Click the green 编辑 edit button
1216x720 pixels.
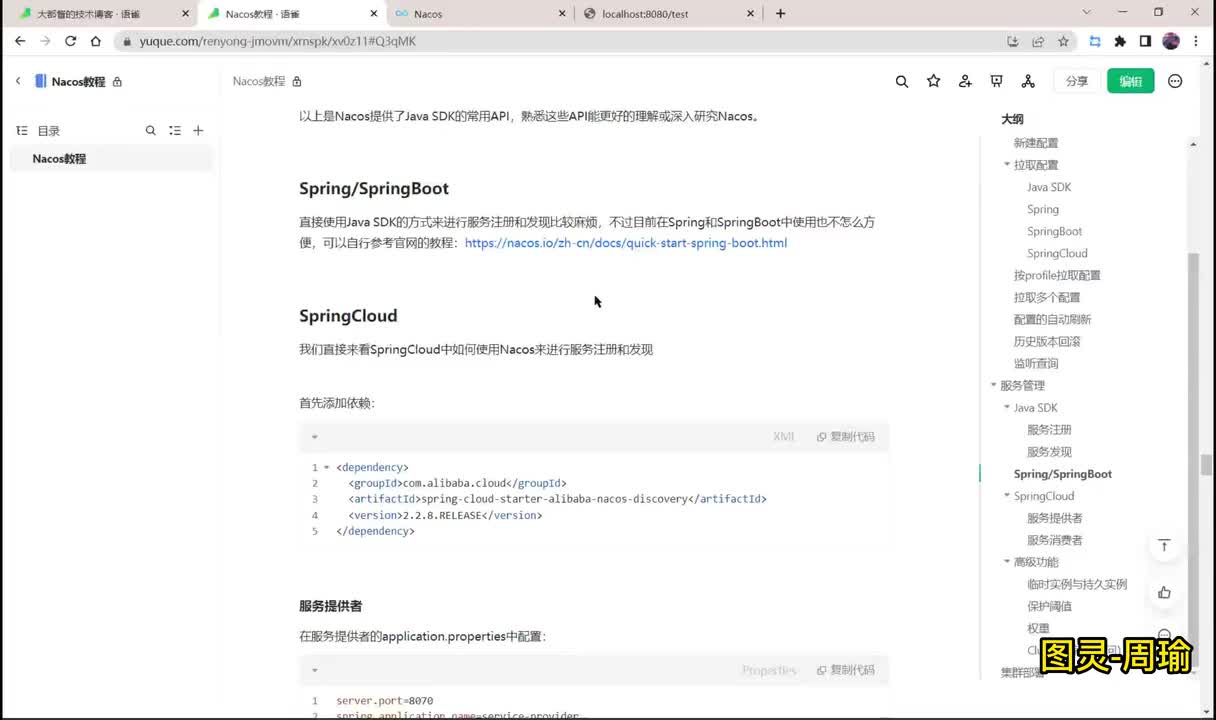(x=1131, y=81)
